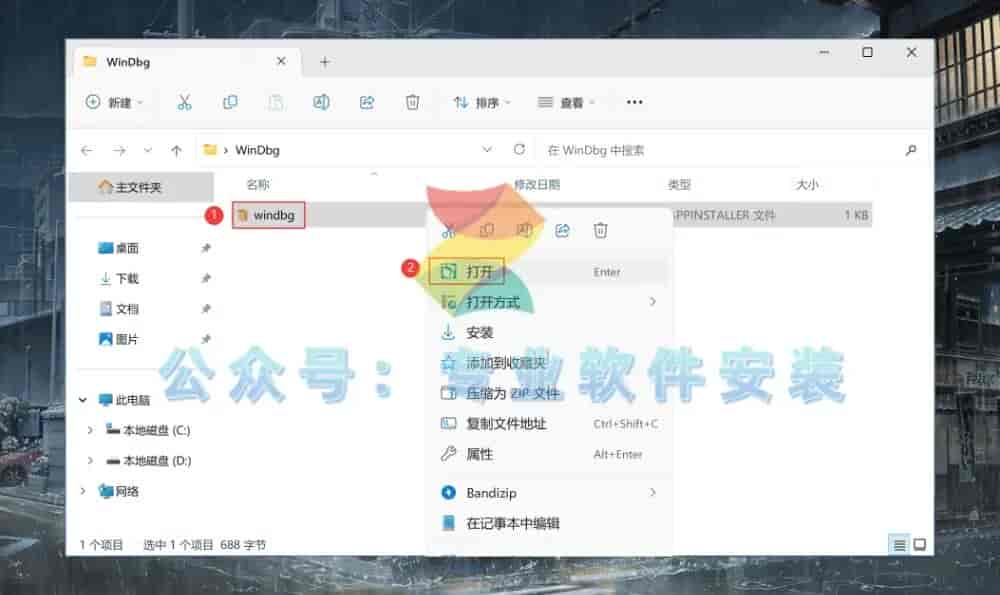Image resolution: width=1000 pixels, height=595 pixels.
Task: Open the See more (three dots) menu
Action: pos(635,102)
